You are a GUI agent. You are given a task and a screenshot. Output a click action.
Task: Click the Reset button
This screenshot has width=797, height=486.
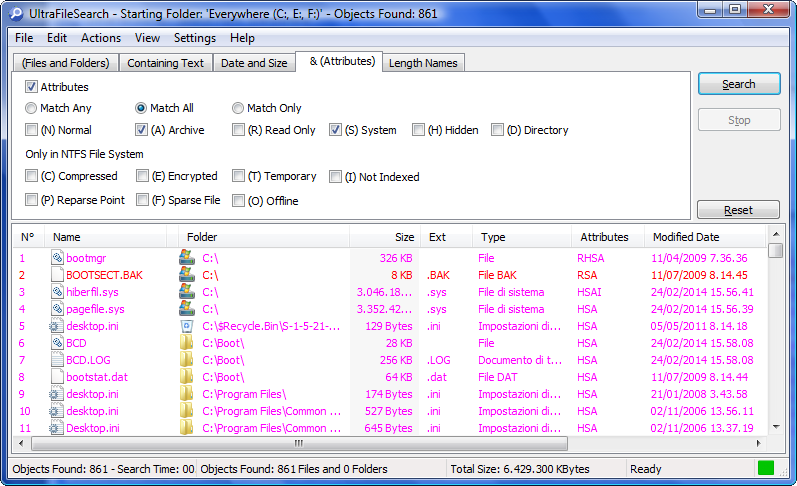tap(738, 209)
